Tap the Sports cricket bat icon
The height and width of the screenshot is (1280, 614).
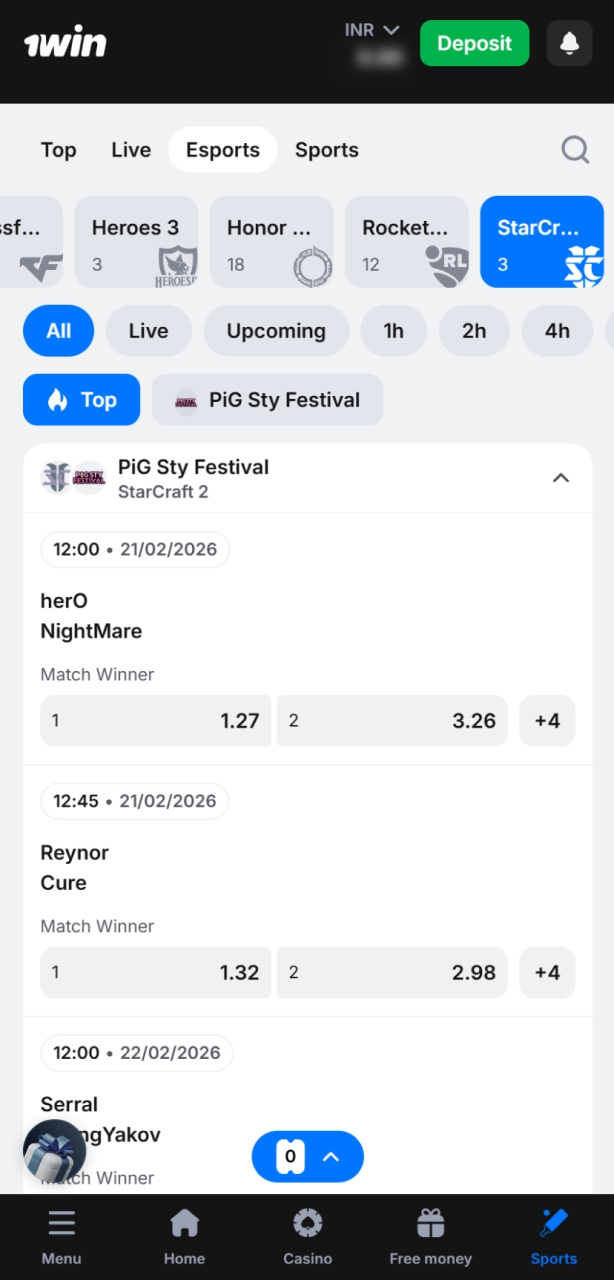click(553, 1222)
